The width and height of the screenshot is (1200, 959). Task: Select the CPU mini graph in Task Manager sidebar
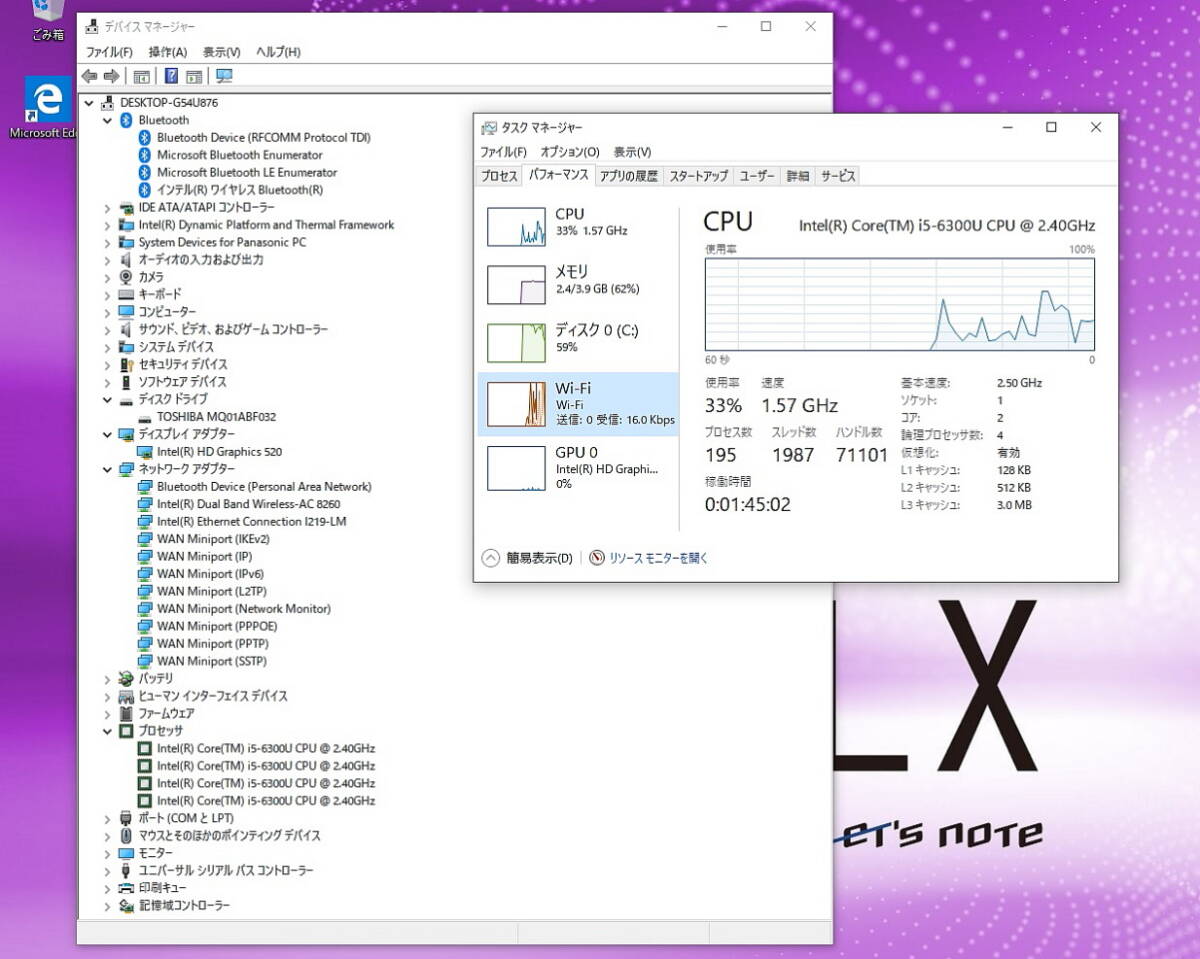pyautogui.click(x=517, y=226)
